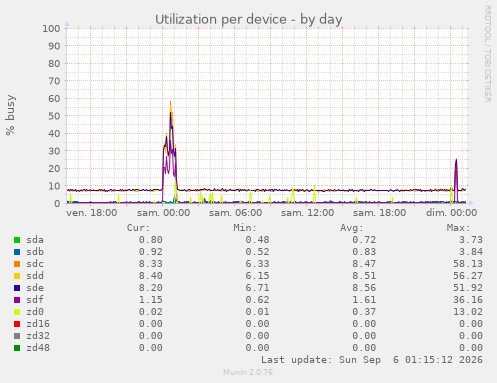
Task: Click the 'zd0' device label
Action: tap(35, 312)
